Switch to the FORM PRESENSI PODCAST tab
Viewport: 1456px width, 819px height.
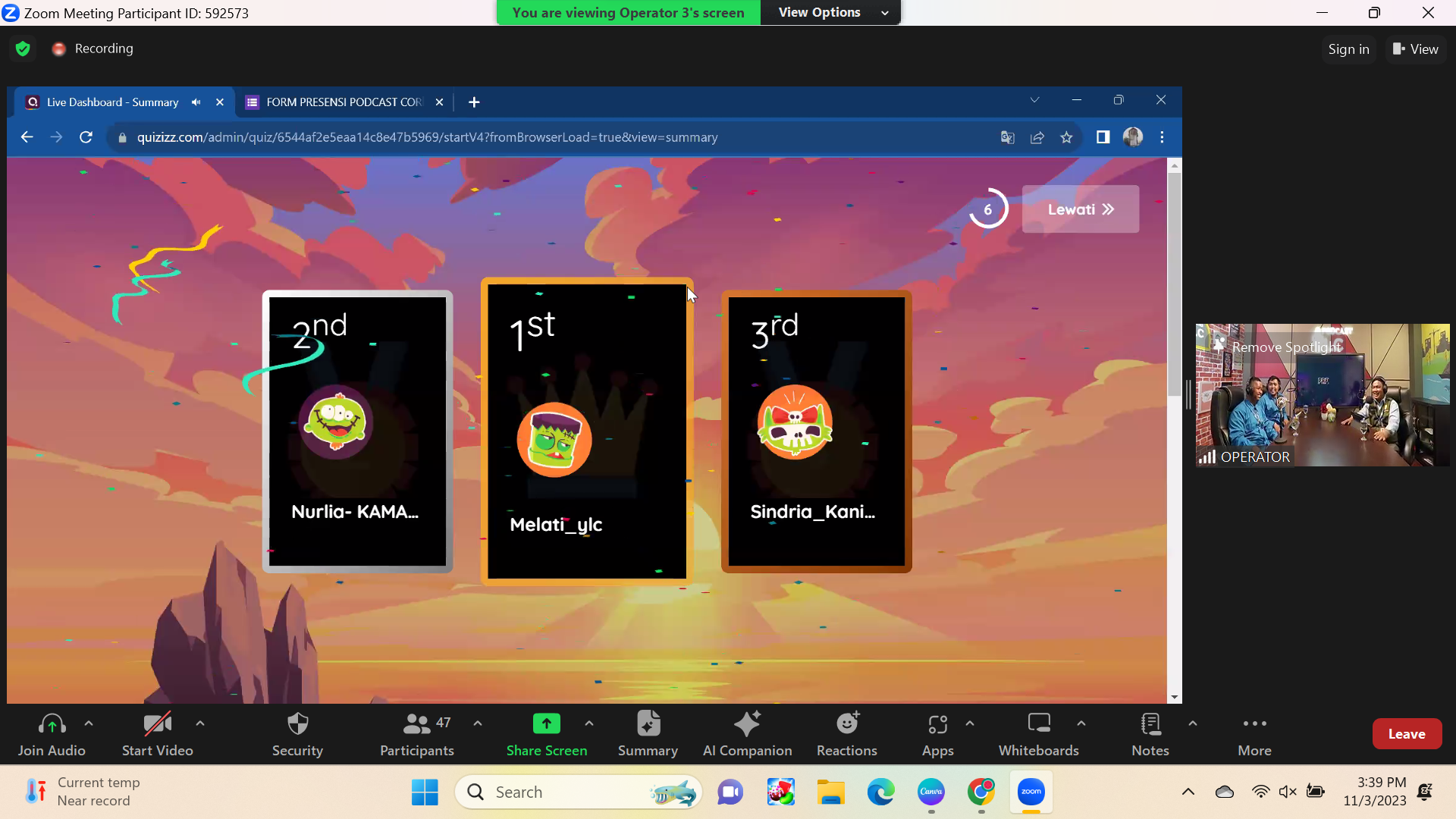344,102
